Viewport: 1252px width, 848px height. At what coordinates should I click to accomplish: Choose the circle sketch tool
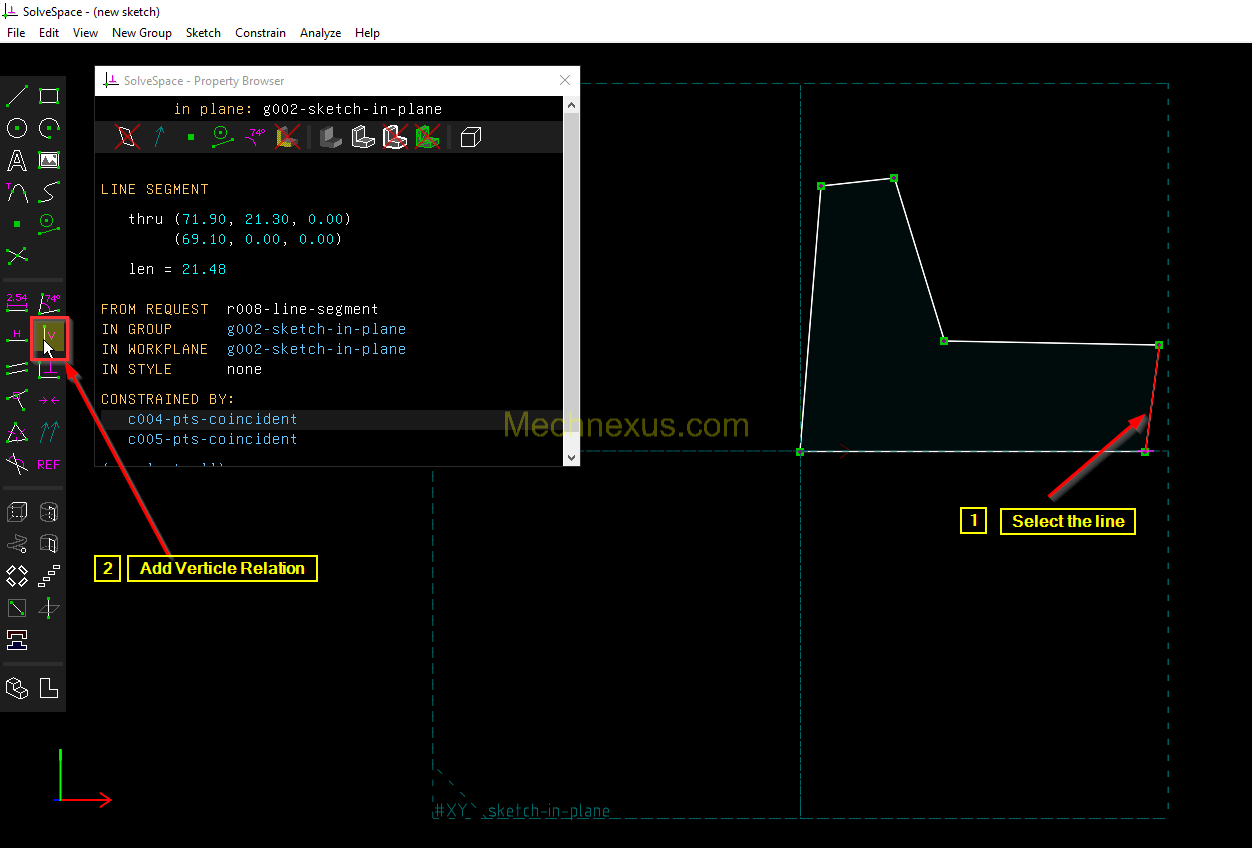17,128
